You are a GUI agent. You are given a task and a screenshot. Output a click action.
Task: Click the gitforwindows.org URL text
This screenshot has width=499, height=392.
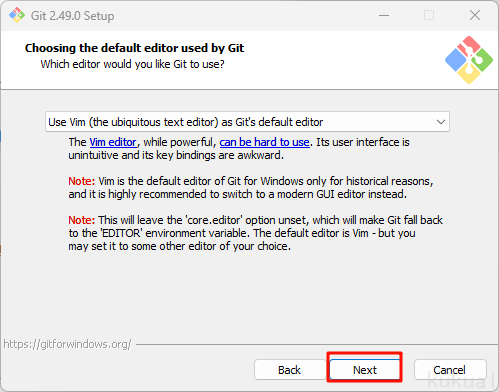point(67,344)
